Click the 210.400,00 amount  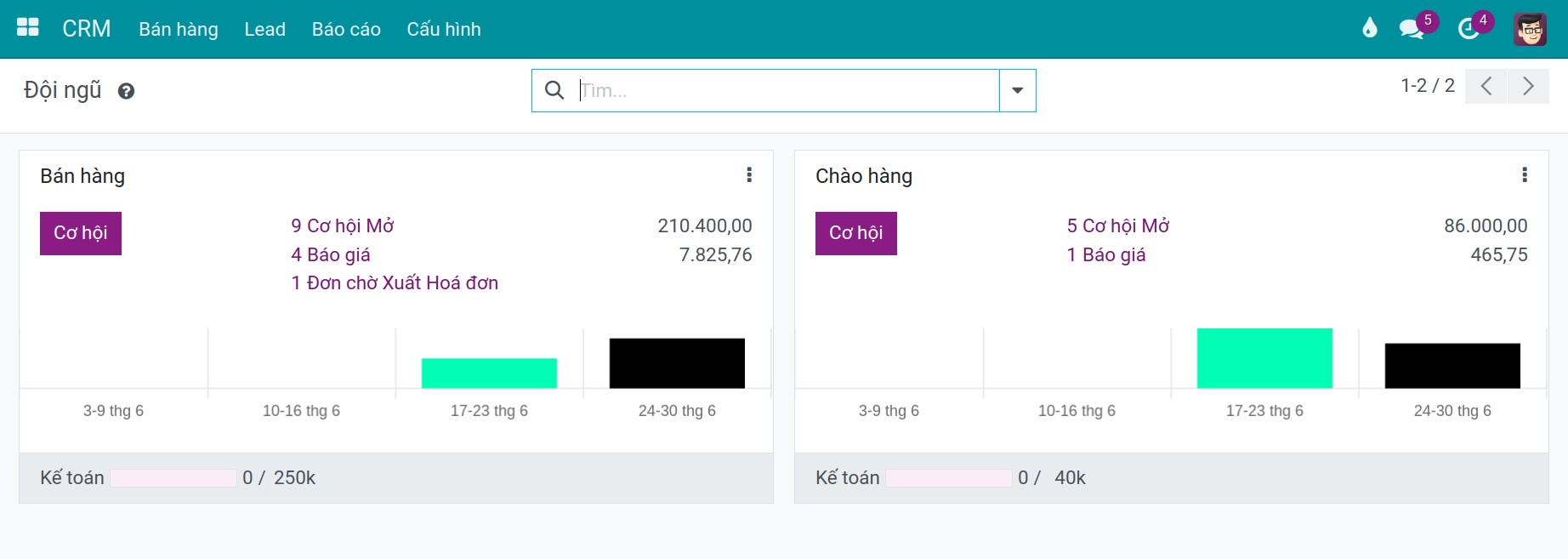(705, 225)
